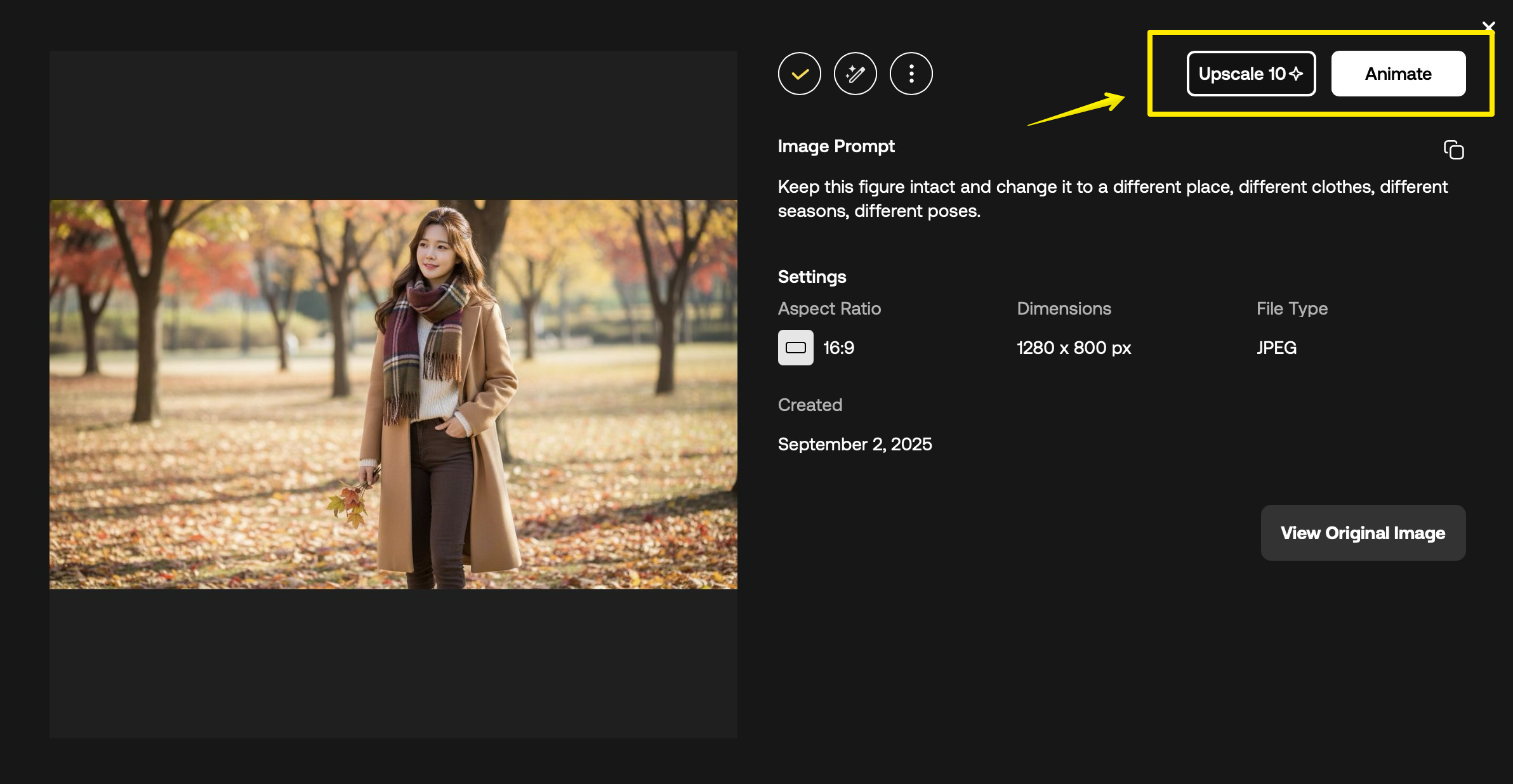Click the Created label
This screenshot has width=1513, height=784.
[x=810, y=405]
